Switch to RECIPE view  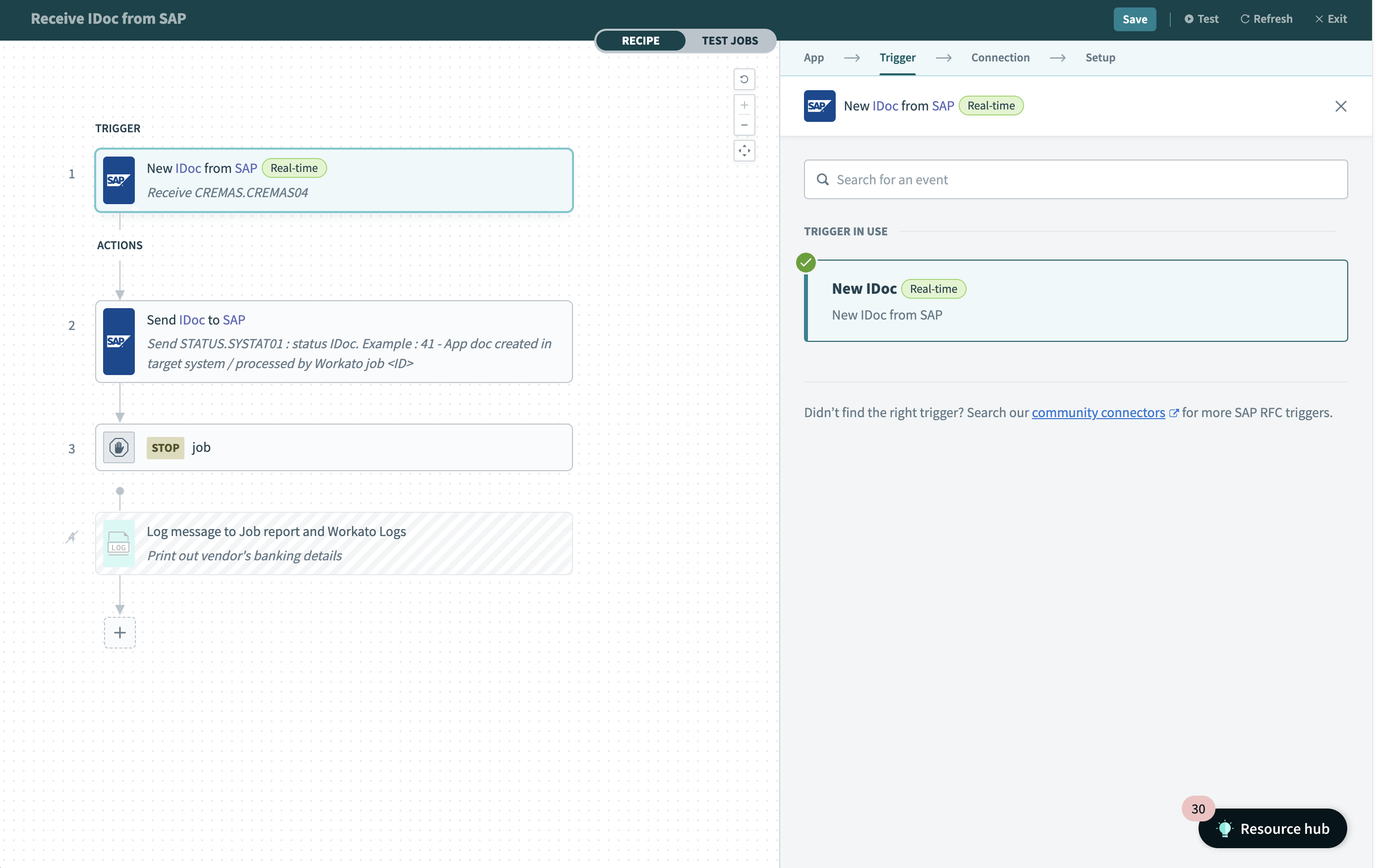[x=640, y=41]
